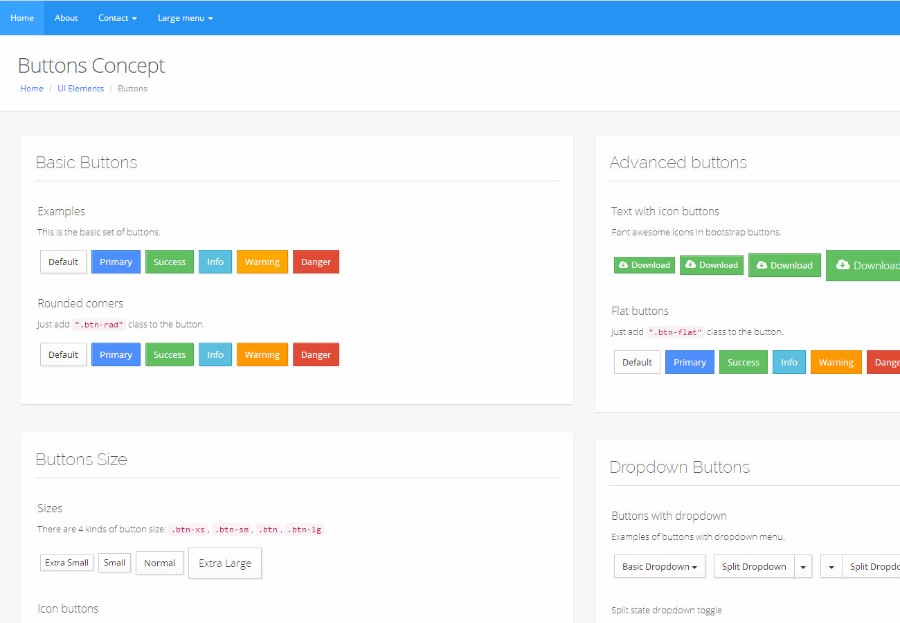
Task: Click the flat Info button
Action: click(789, 362)
